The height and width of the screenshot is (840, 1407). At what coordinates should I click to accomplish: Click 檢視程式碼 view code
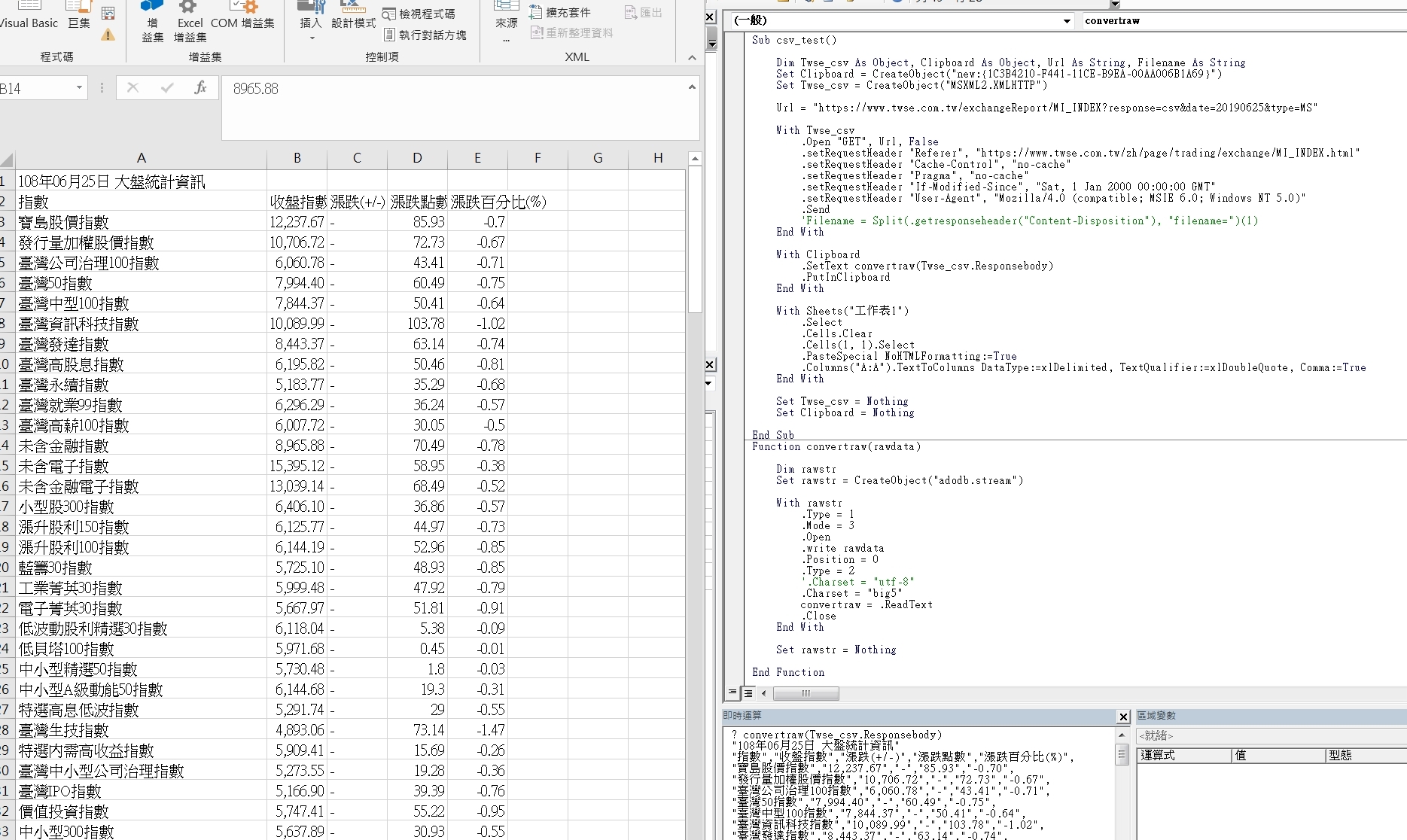pyautogui.click(x=419, y=14)
